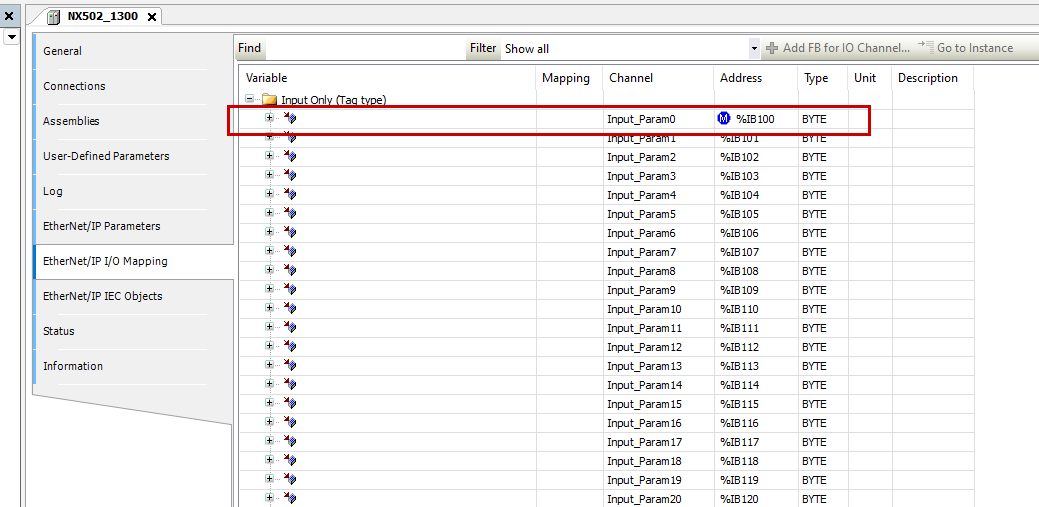Expand the Input_Param2 tree row
The image size is (1039, 507).
[269, 157]
